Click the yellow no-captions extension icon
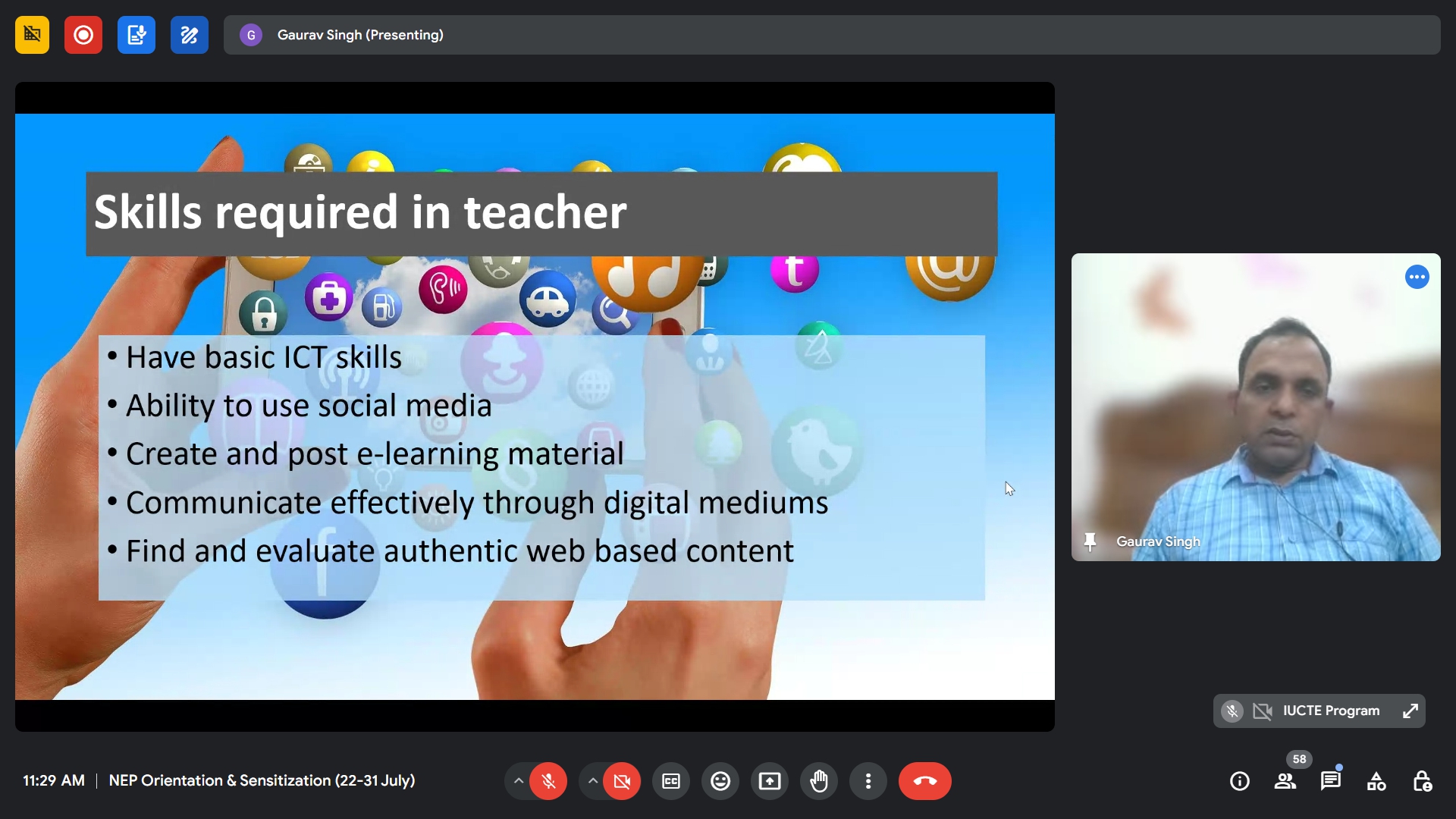1456x819 pixels. pyautogui.click(x=32, y=35)
